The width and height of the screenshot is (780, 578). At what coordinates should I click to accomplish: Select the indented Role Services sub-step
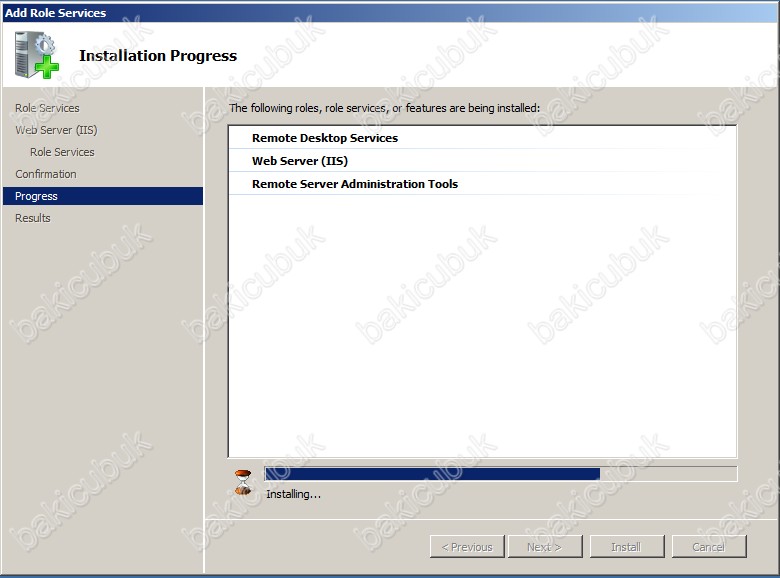click(62, 152)
